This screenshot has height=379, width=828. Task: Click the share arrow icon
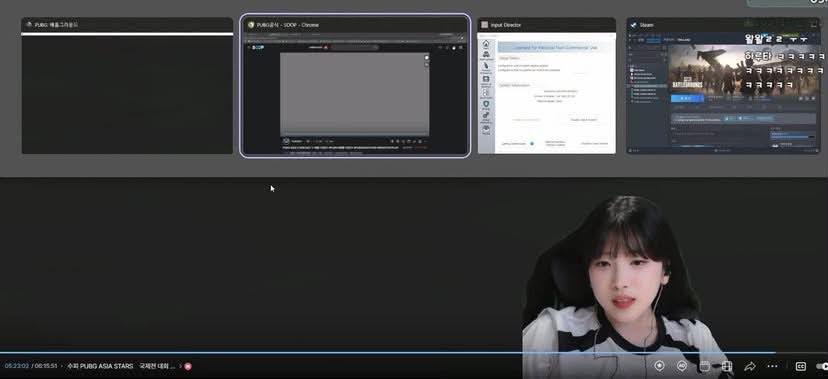(x=749, y=366)
